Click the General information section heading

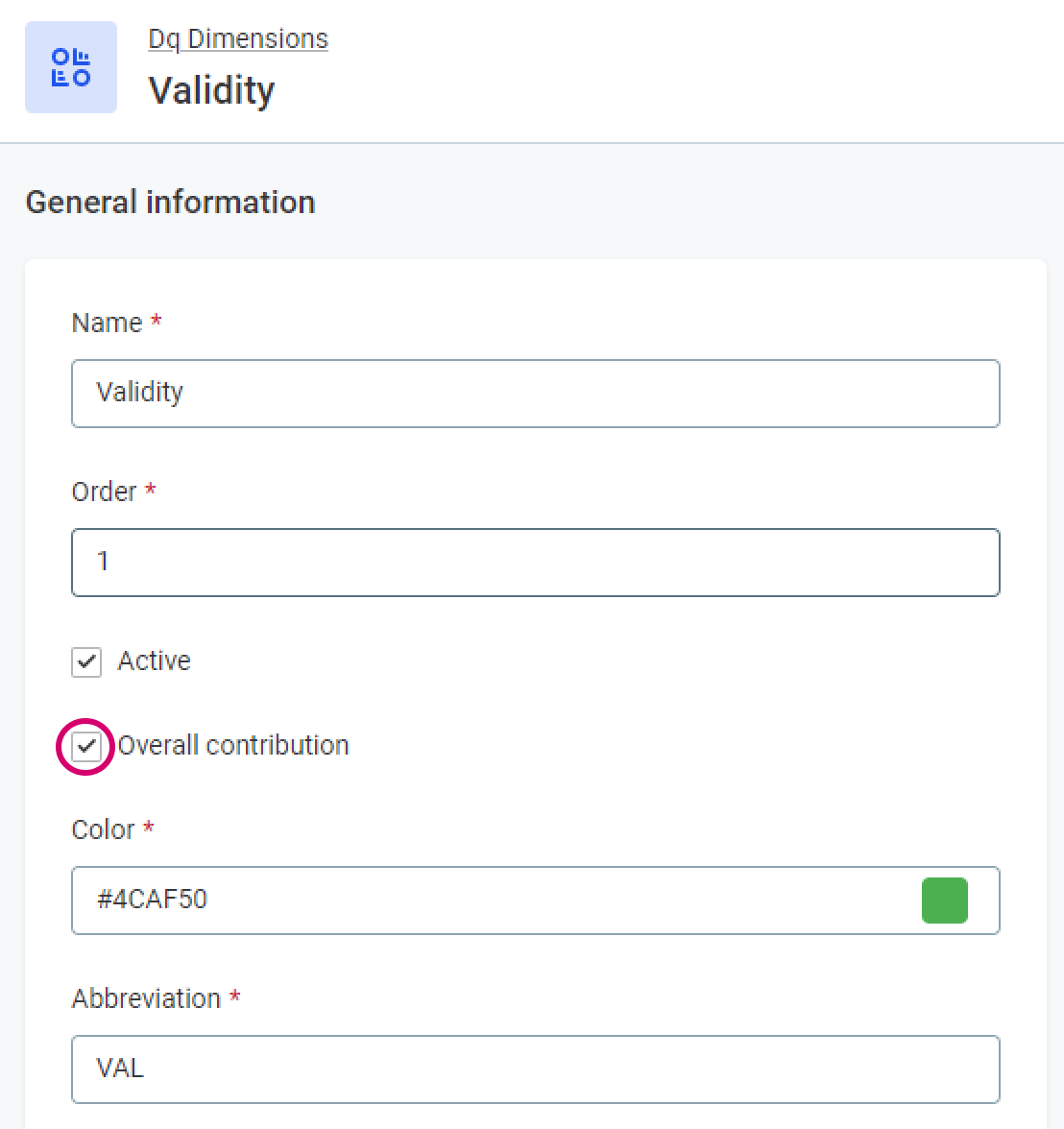(170, 202)
